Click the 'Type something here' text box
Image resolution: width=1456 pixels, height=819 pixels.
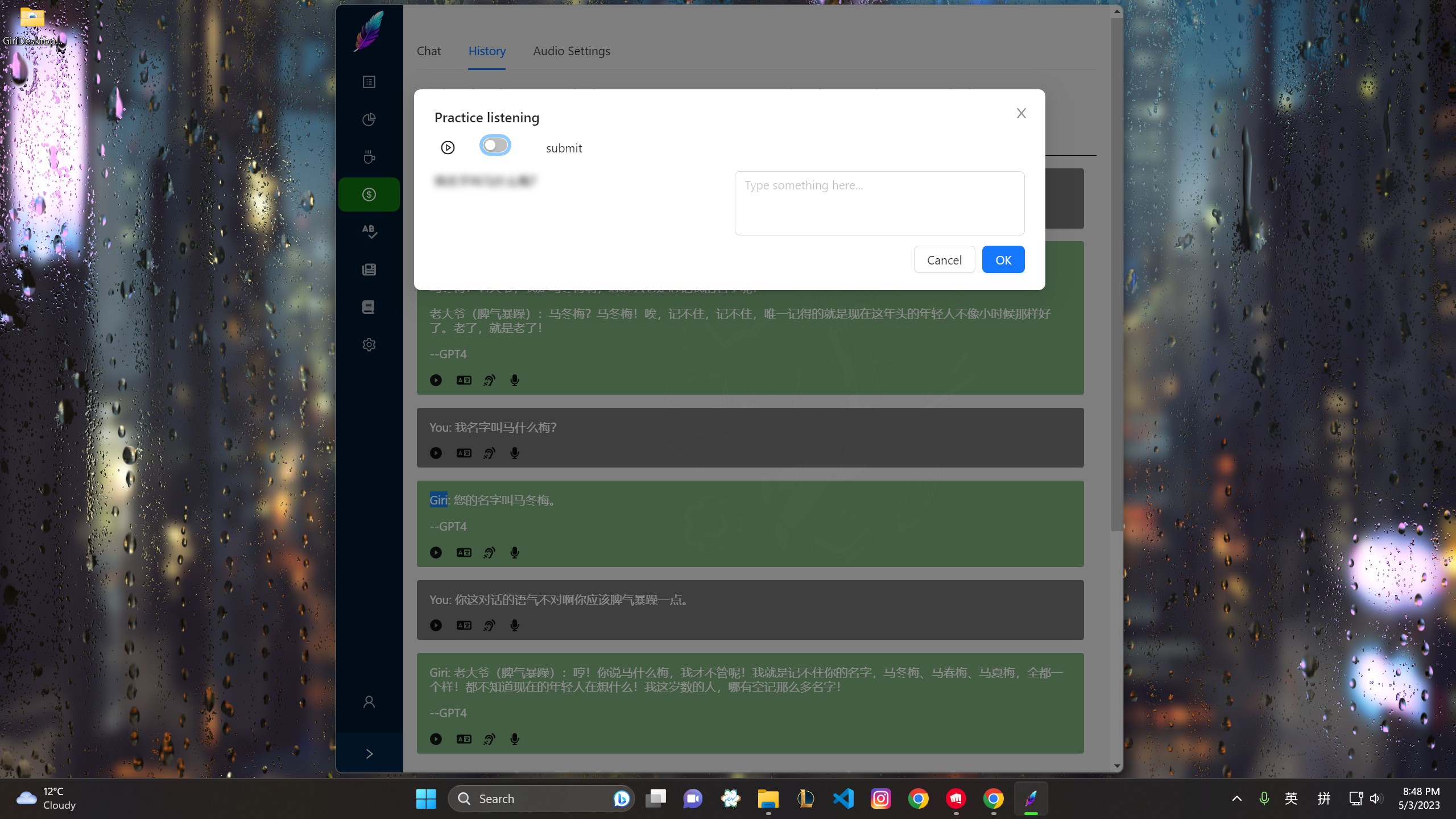(879, 203)
